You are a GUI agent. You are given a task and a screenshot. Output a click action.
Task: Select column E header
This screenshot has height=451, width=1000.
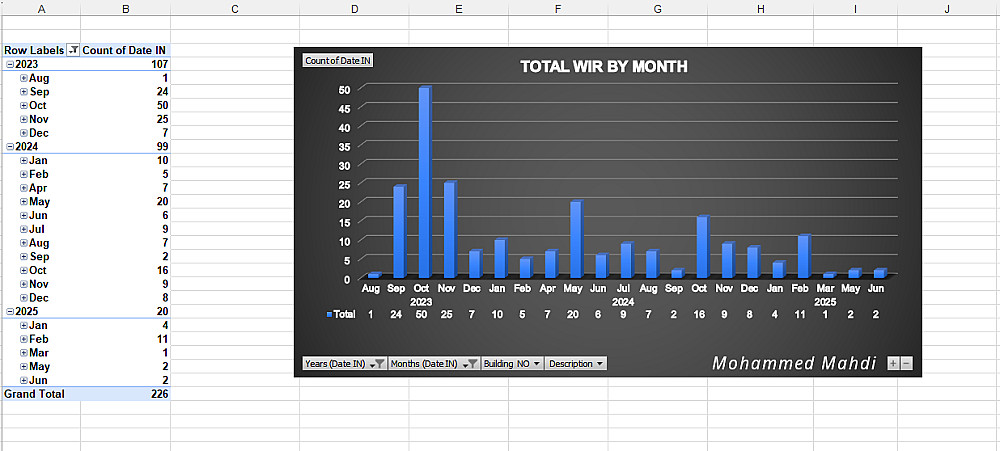pyautogui.click(x=459, y=8)
